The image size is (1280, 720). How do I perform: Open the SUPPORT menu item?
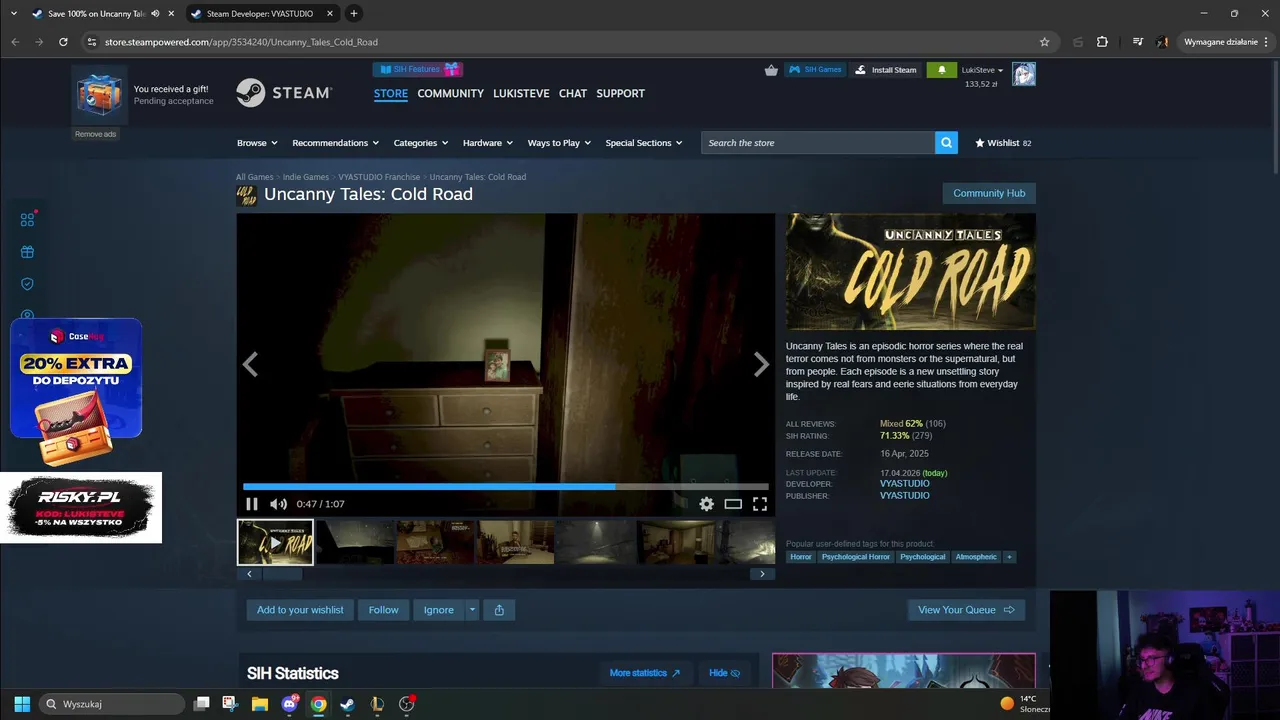[x=620, y=93]
